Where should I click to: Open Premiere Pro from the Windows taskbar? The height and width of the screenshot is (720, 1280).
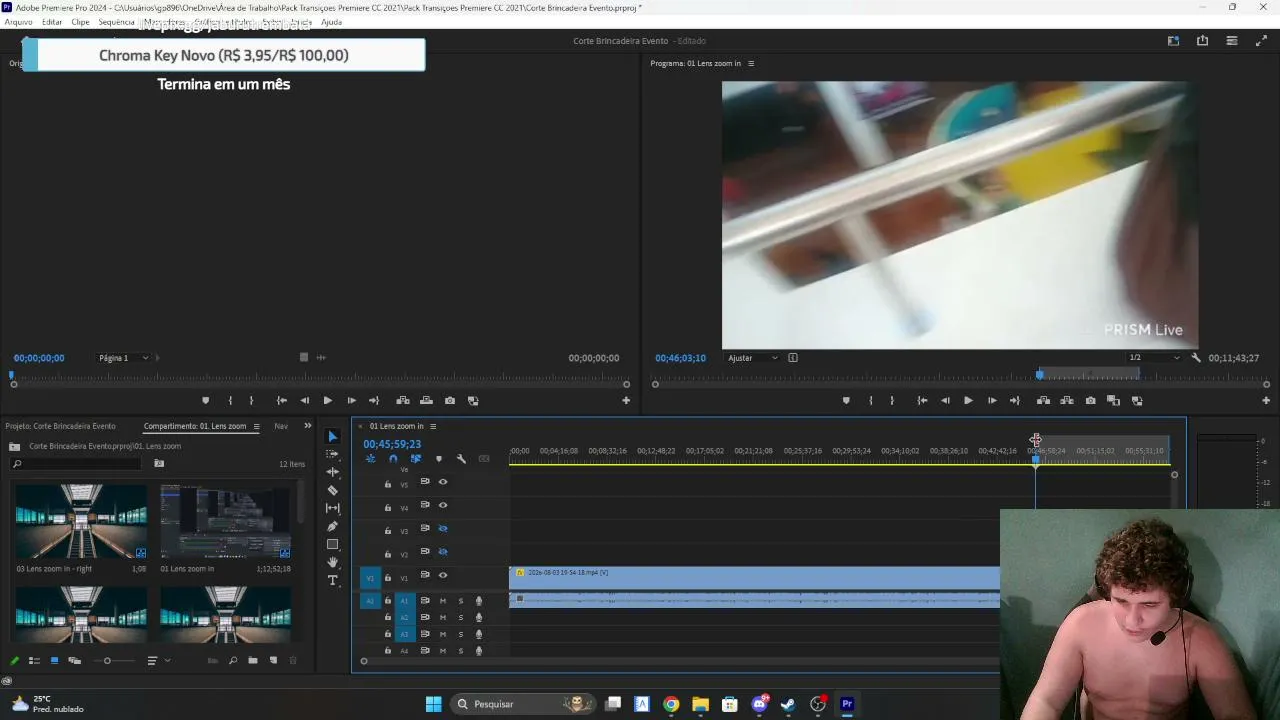847,704
